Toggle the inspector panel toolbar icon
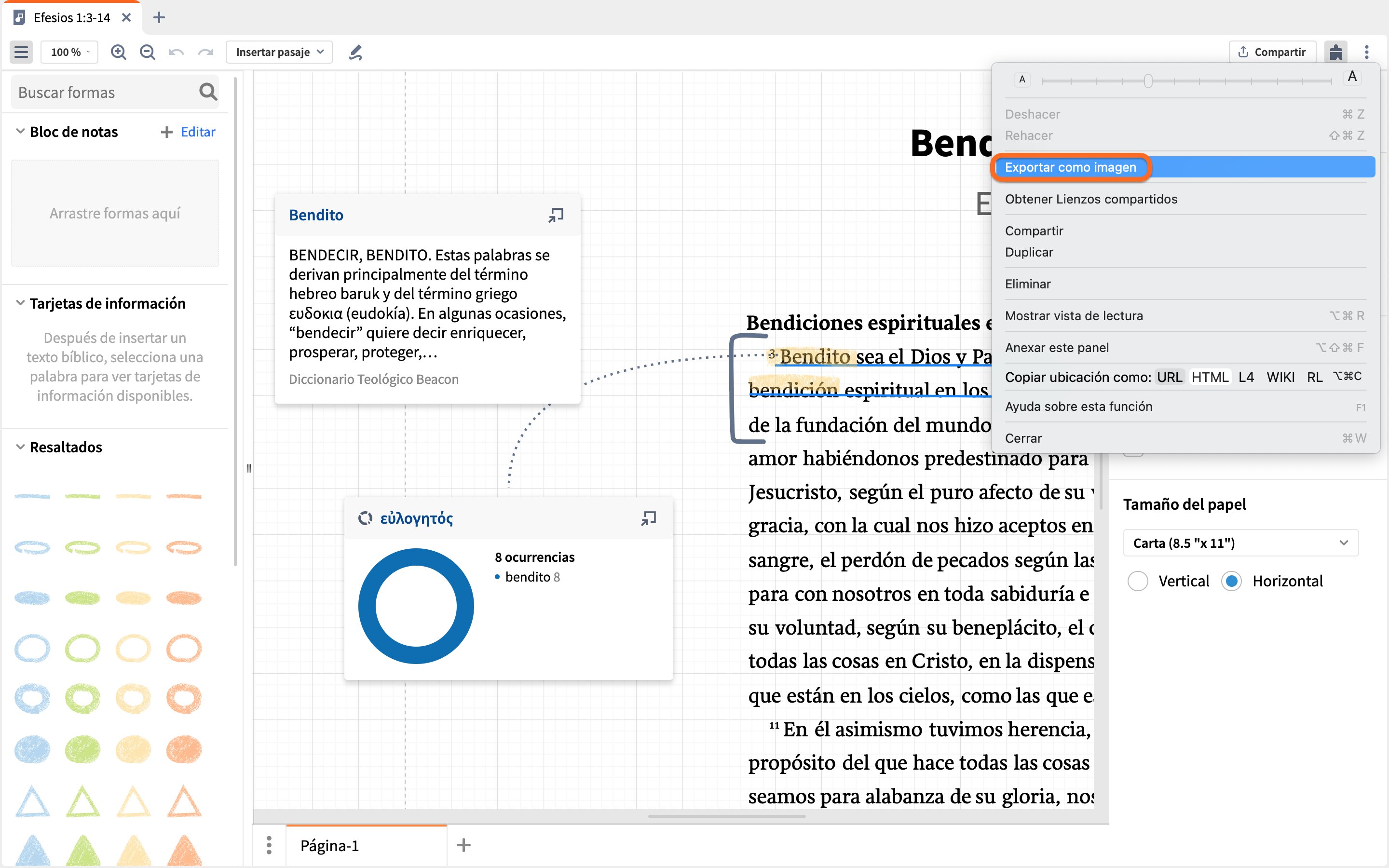The height and width of the screenshot is (868, 1389). [1335, 52]
